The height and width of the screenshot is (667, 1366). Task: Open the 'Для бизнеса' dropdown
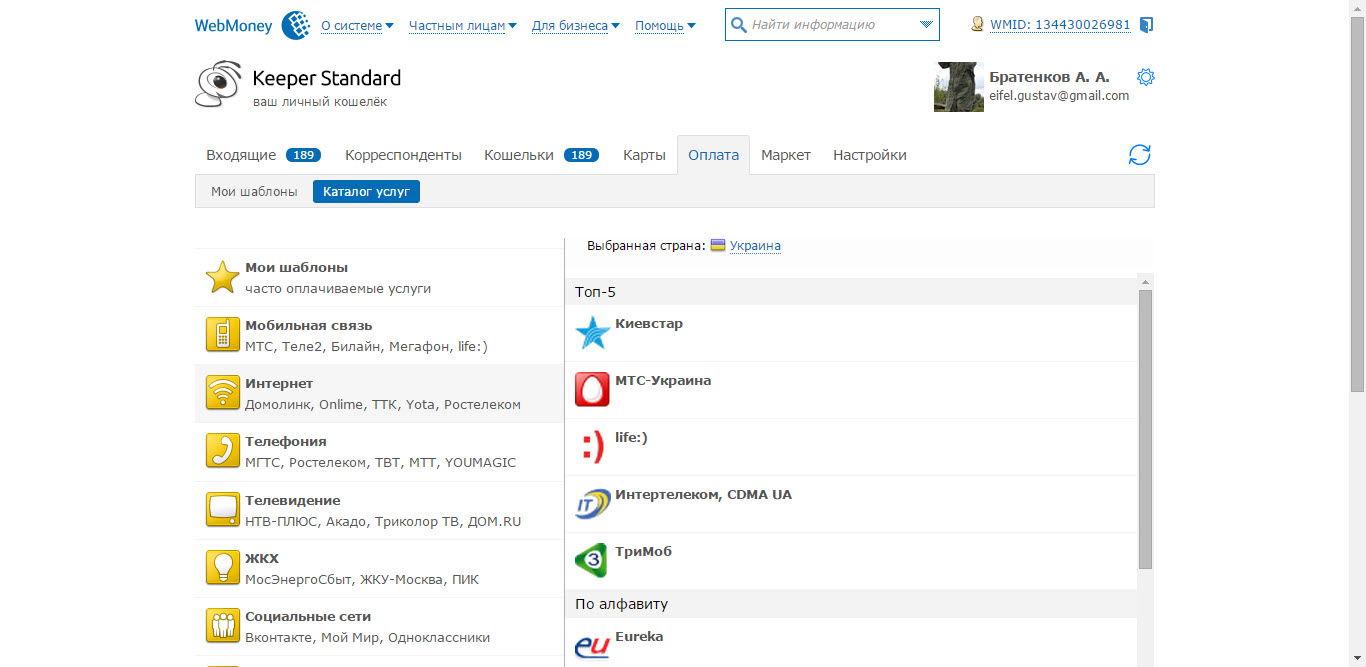click(576, 25)
